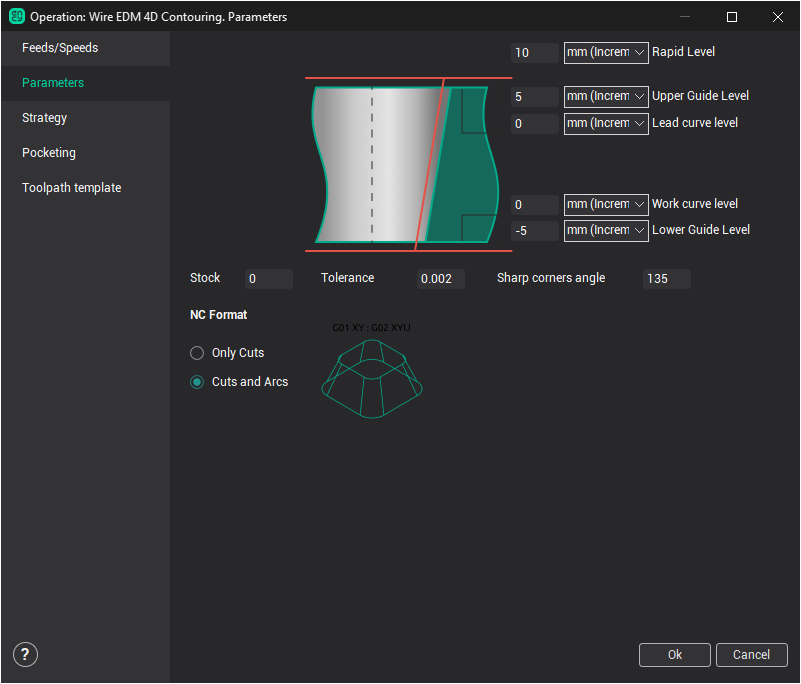The width and height of the screenshot is (801, 684).
Task: Click the application logo in title bar
Action: 16,17
